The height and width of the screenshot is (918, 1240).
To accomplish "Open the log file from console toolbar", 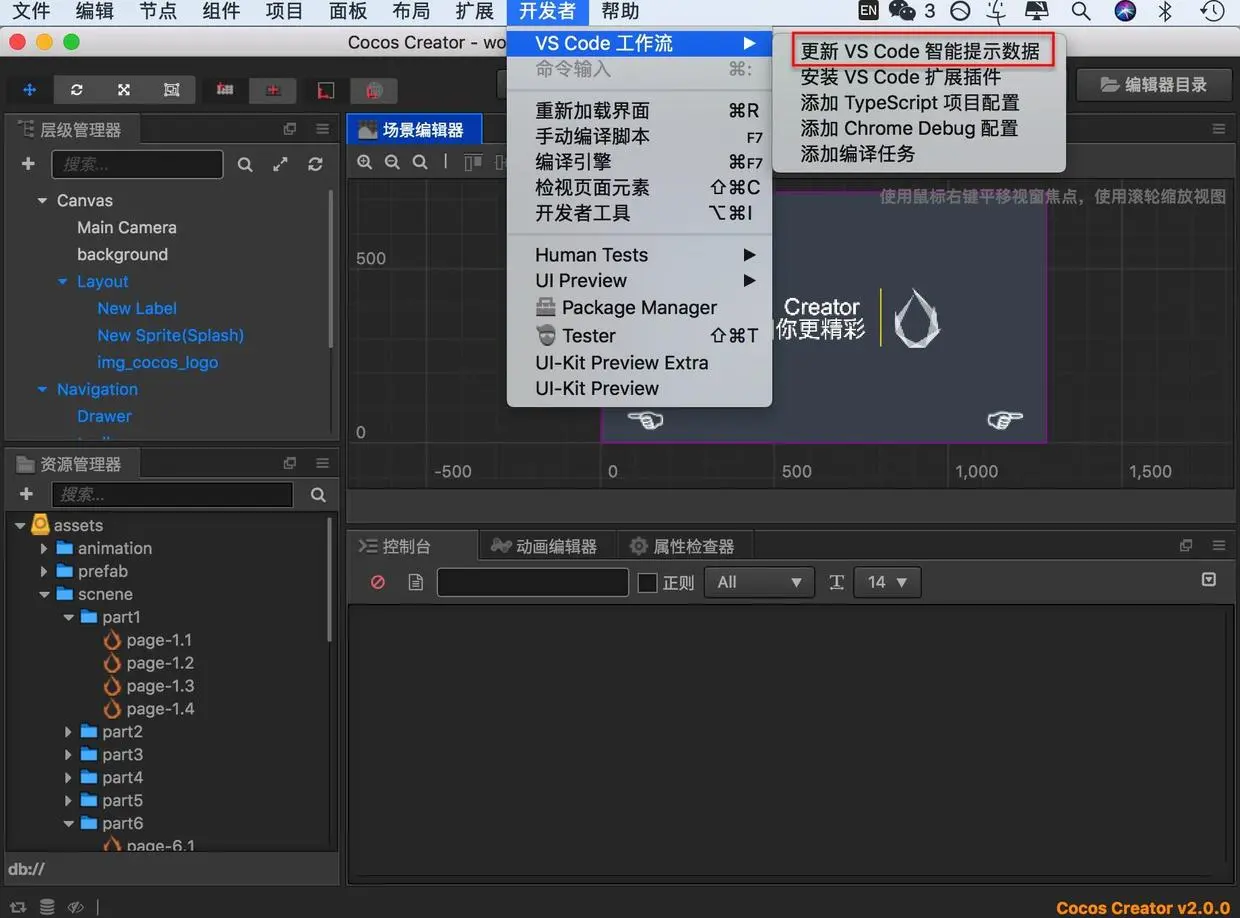I will pos(415,581).
